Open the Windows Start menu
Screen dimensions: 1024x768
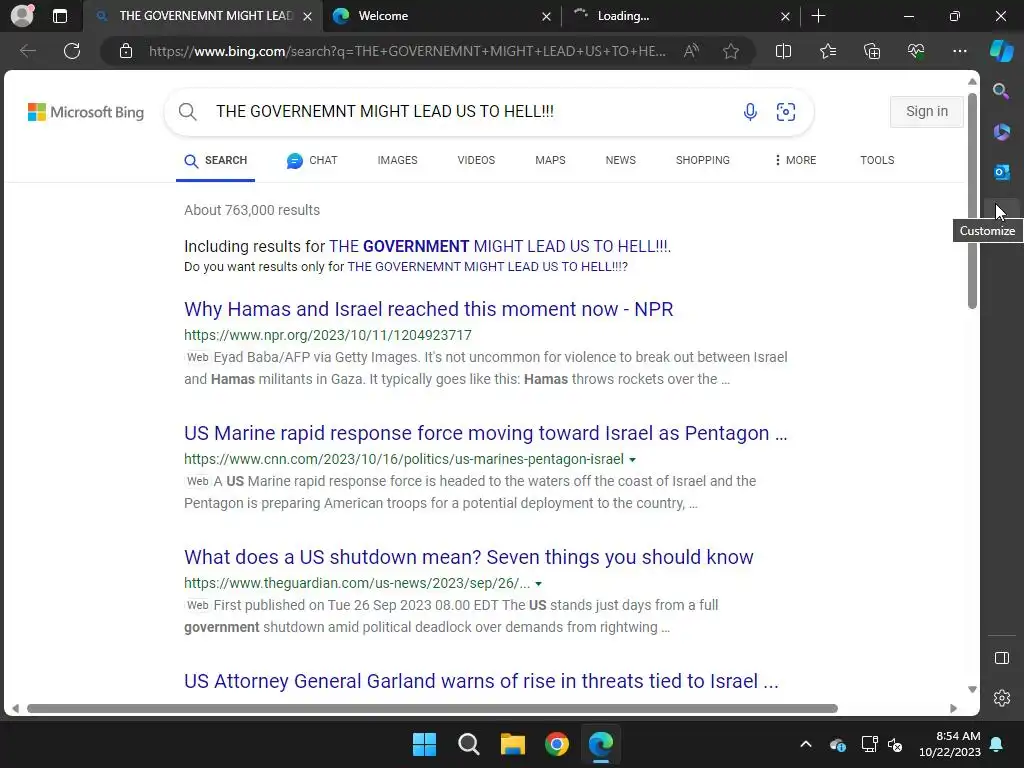pyautogui.click(x=424, y=744)
